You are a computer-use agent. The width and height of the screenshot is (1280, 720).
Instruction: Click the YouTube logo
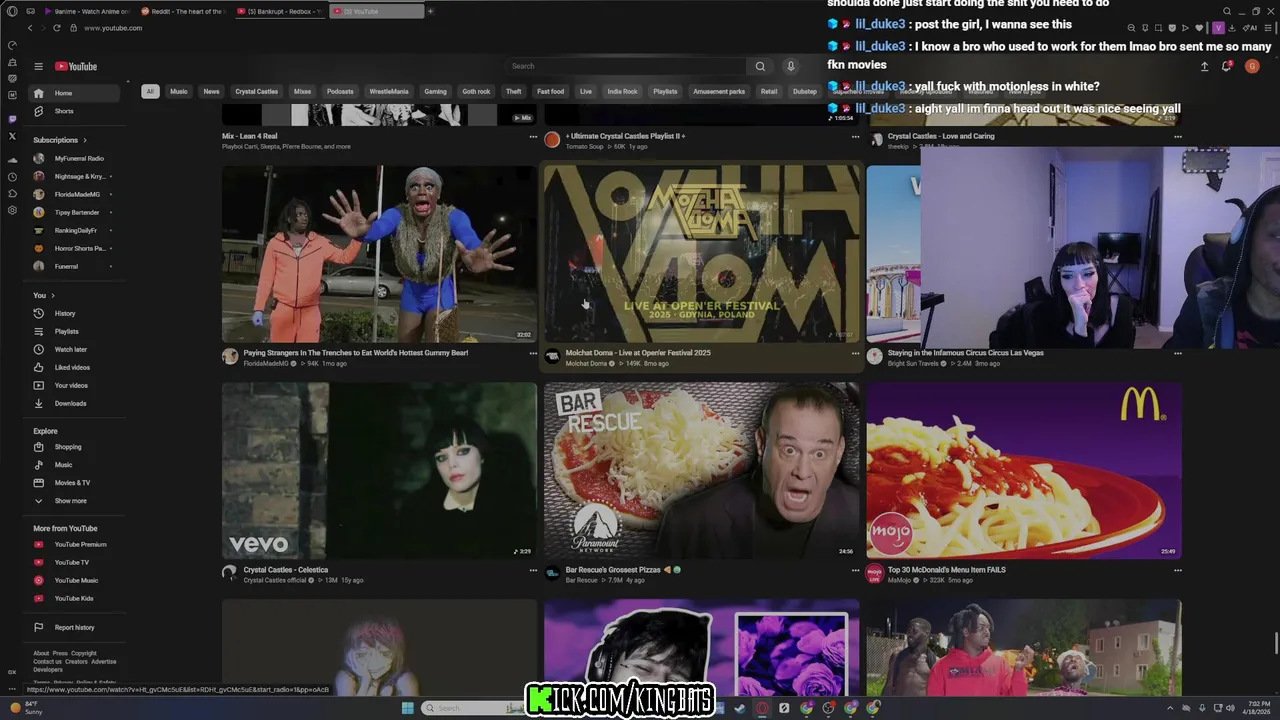(76, 67)
